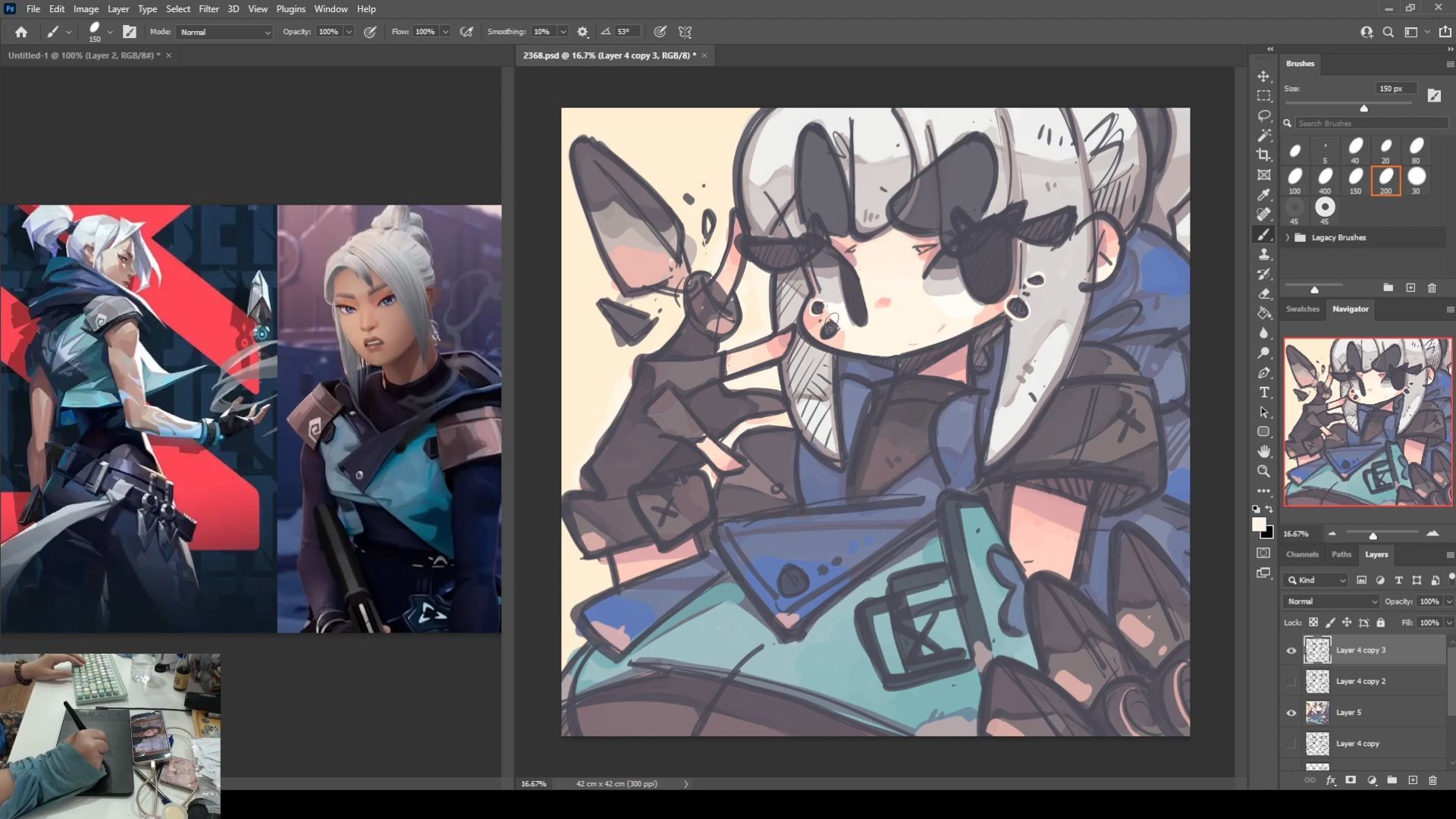
Task: Create a new layer
Action: tap(1413, 780)
